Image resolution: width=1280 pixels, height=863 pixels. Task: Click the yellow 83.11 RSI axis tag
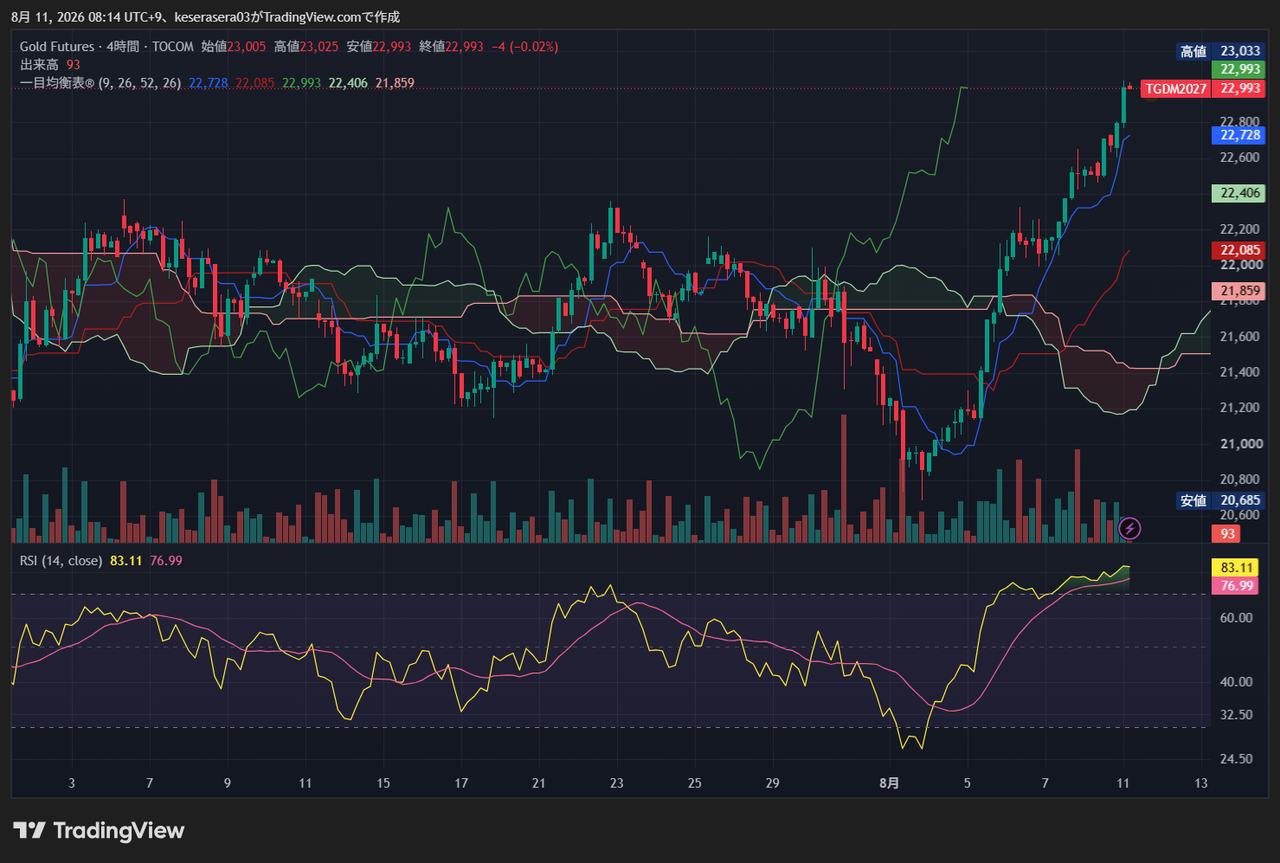[x=1234, y=567]
